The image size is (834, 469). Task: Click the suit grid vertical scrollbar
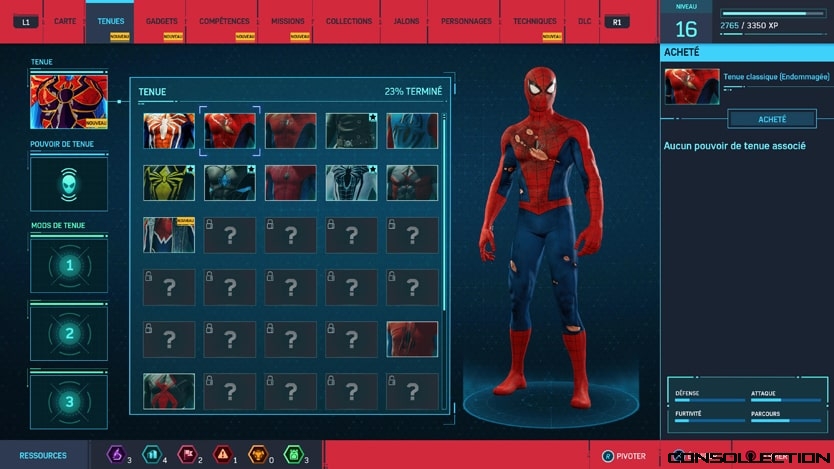(x=445, y=213)
